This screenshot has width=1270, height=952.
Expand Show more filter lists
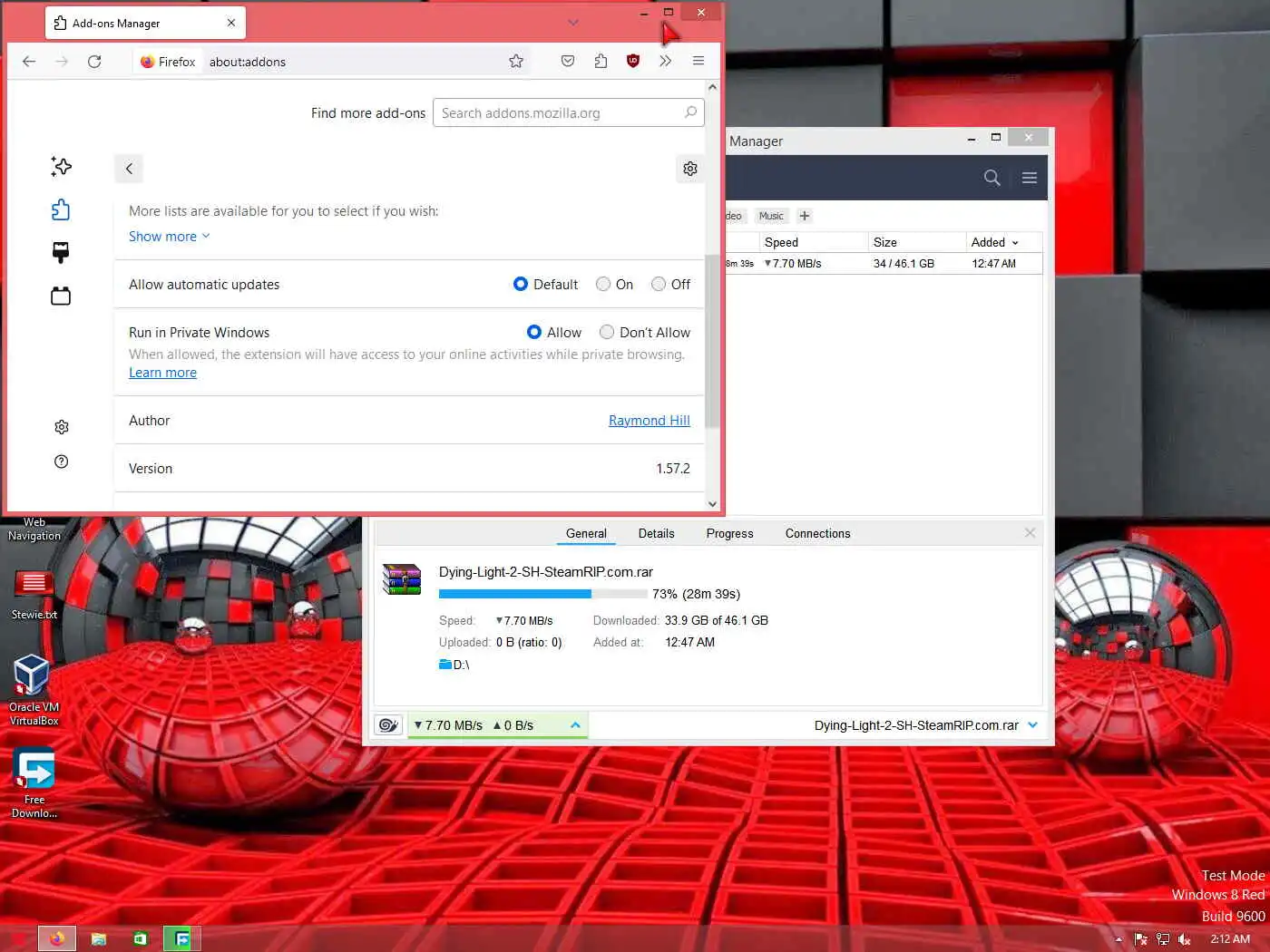tap(170, 236)
